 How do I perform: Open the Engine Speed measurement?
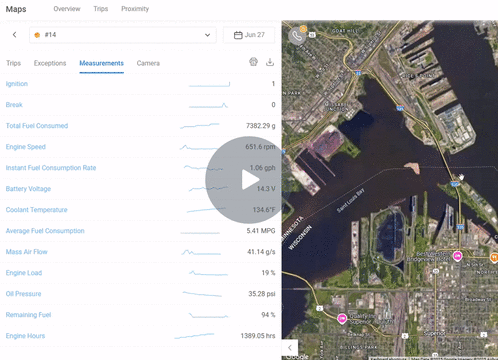pyautogui.click(x=26, y=147)
